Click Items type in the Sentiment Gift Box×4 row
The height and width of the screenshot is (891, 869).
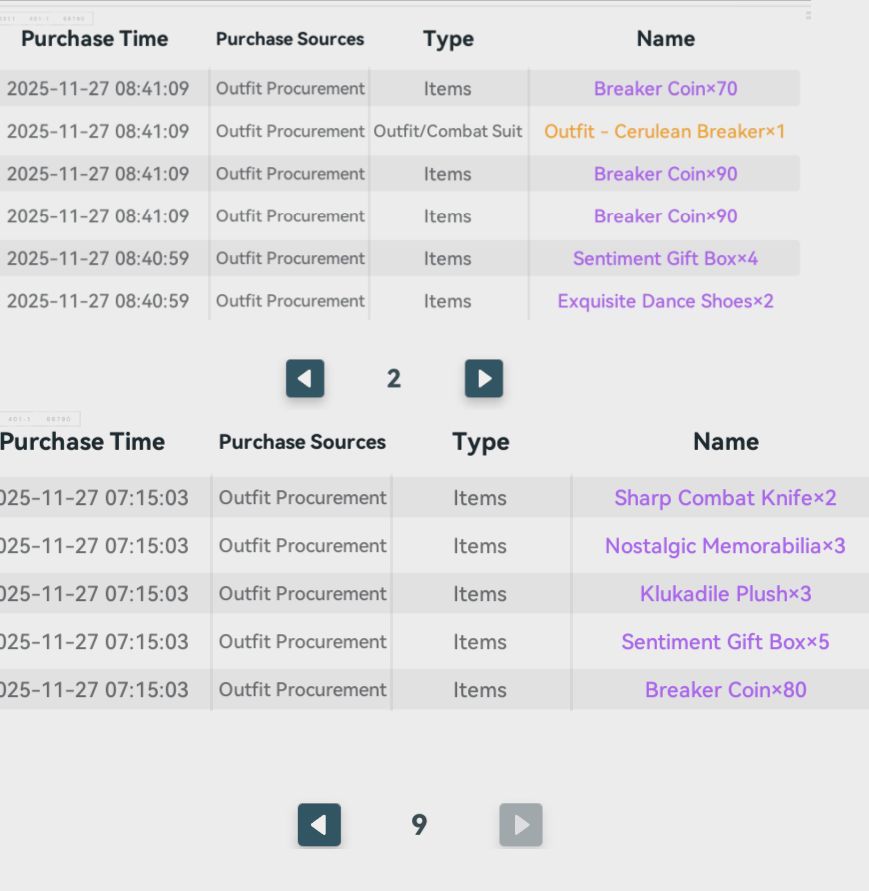pyautogui.click(x=447, y=259)
